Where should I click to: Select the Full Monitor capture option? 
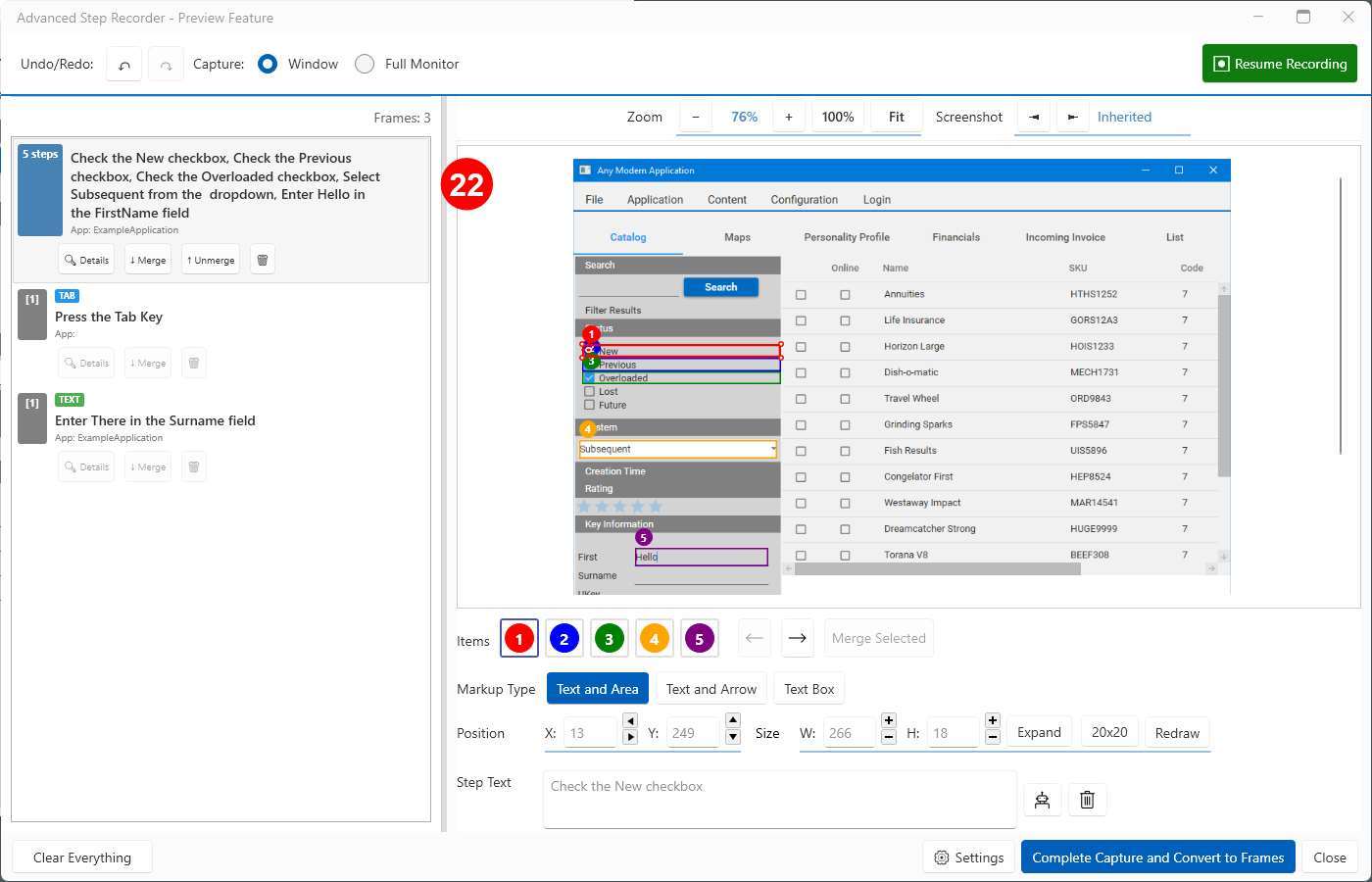click(x=365, y=64)
